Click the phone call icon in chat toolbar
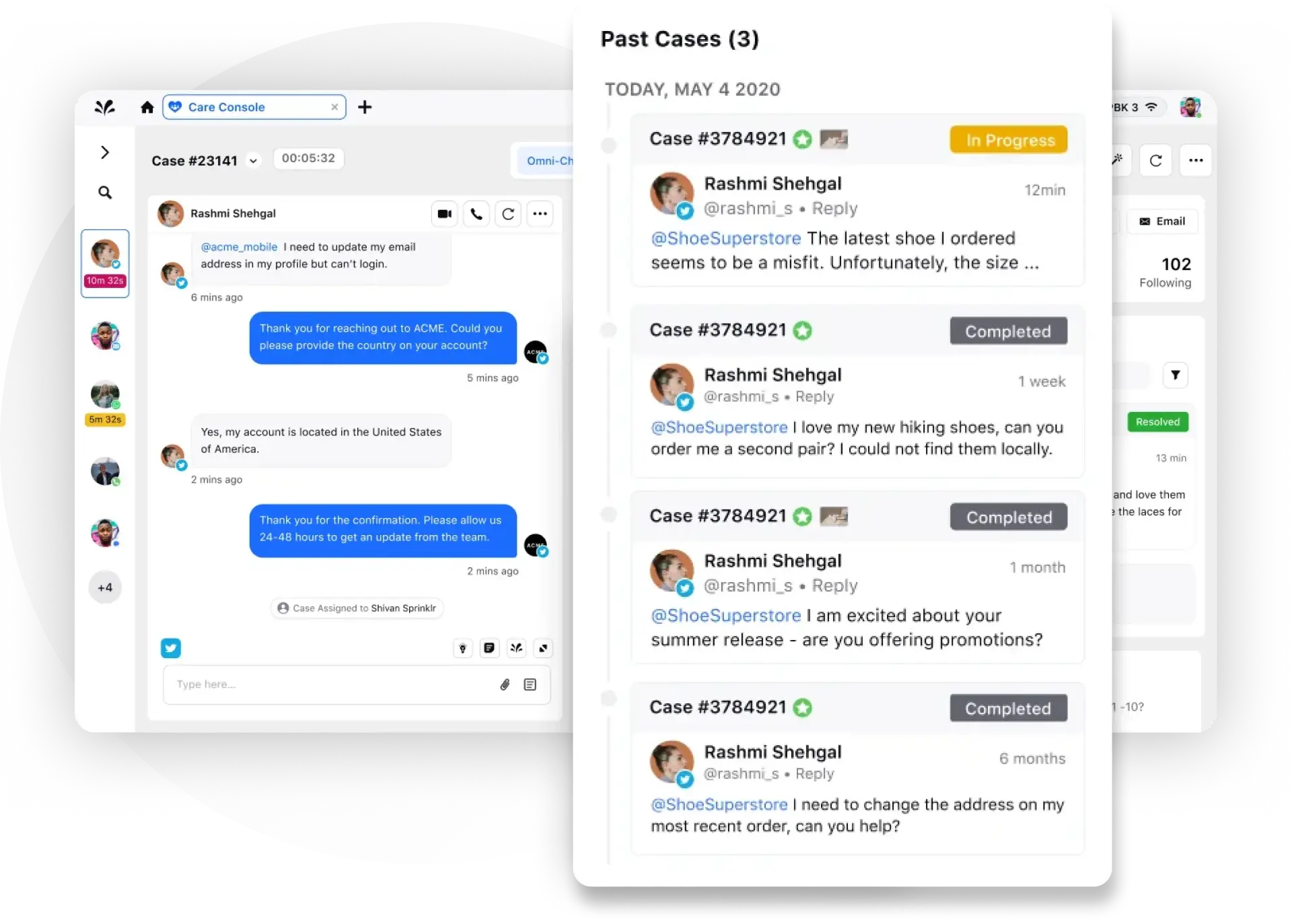The width and height of the screenshot is (1292, 924). tap(476, 213)
